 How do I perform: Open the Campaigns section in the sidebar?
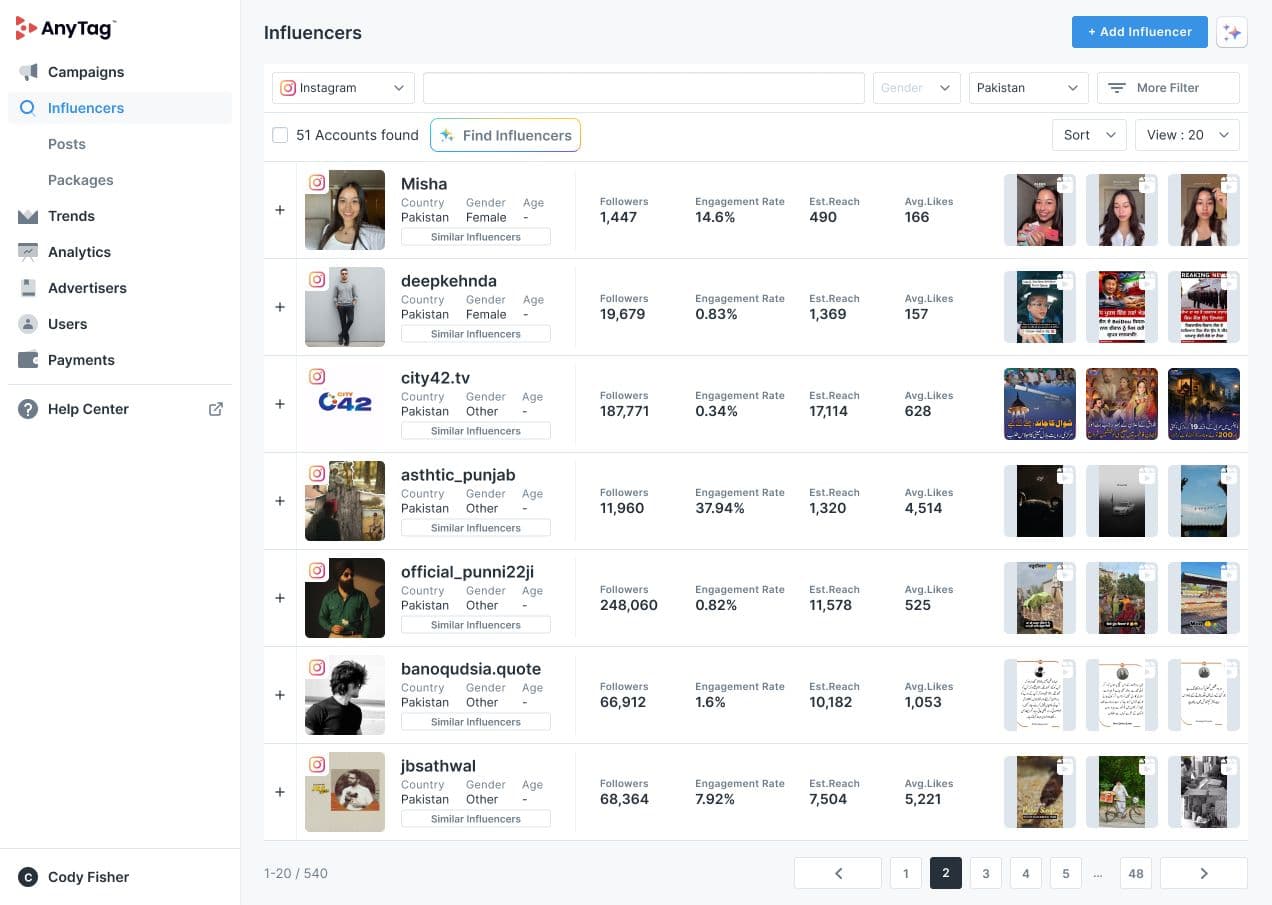tap(85, 72)
